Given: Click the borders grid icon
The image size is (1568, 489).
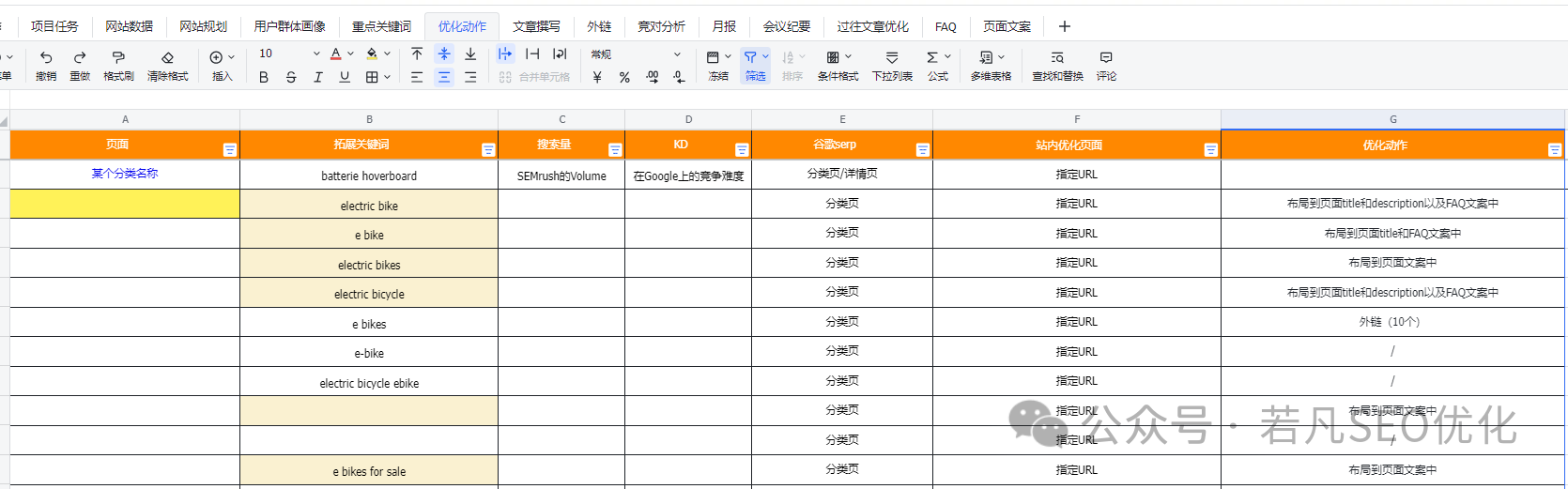Looking at the screenshot, I should (372, 77).
